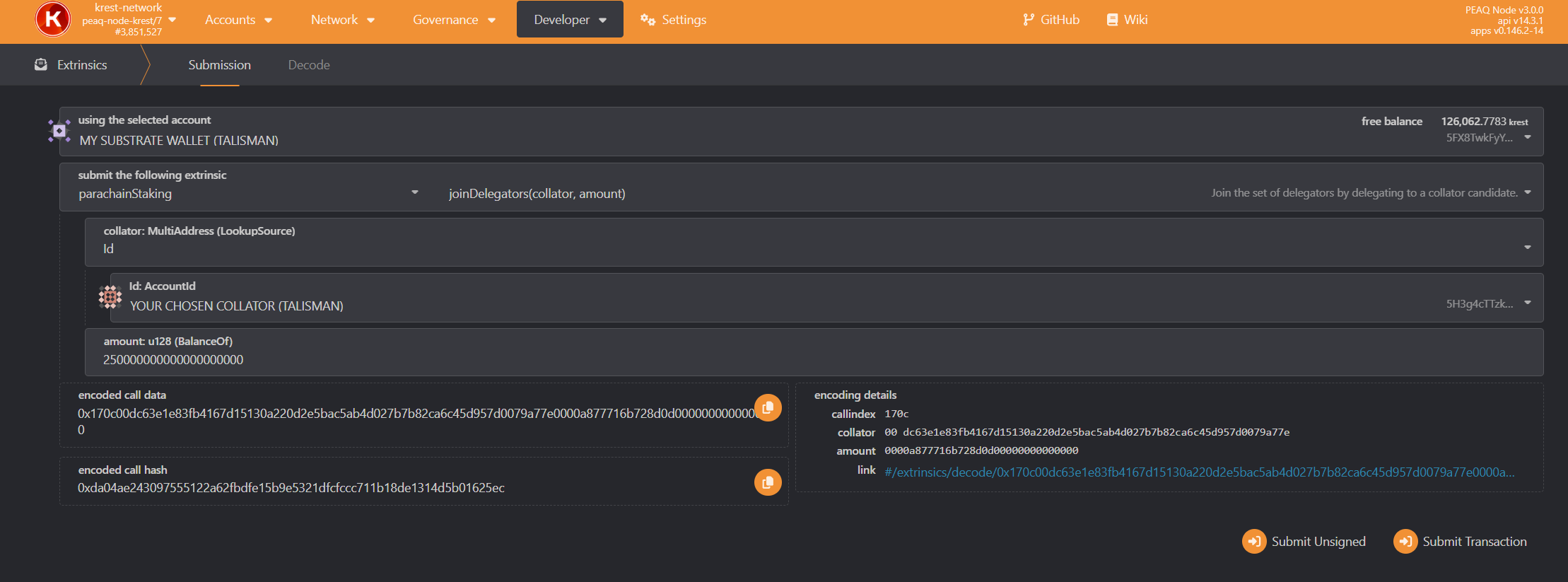Switch to the Submission tab
Image resolution: width=1568 pixels, height=582 pixels.
(220, 65)
